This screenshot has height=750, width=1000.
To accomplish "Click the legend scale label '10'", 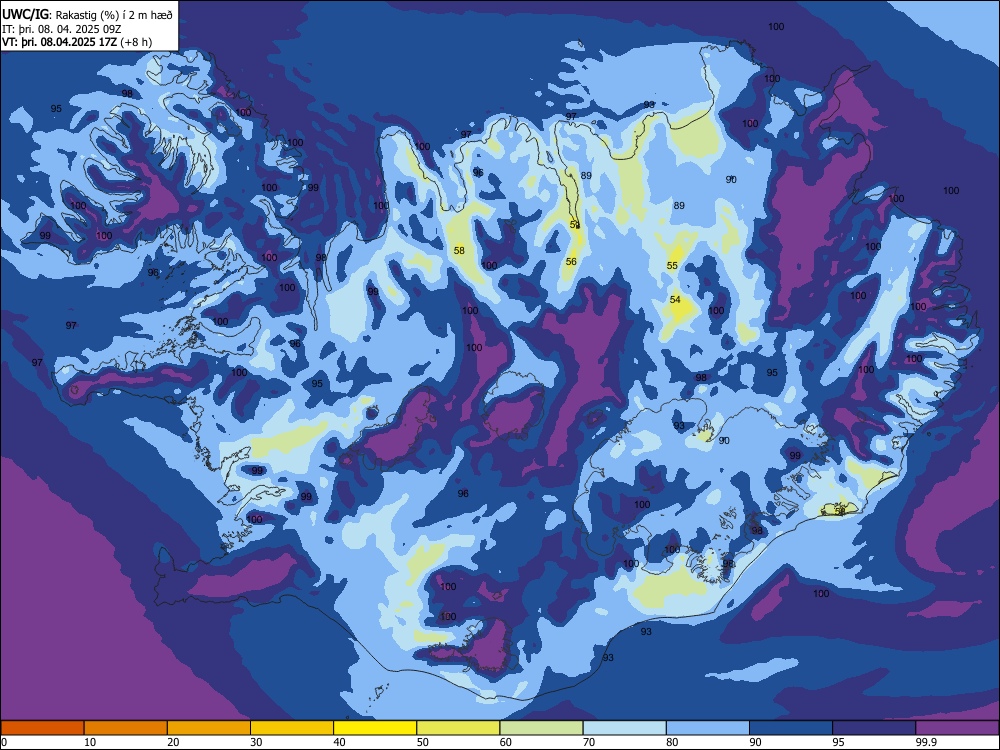I will (90, 742).
